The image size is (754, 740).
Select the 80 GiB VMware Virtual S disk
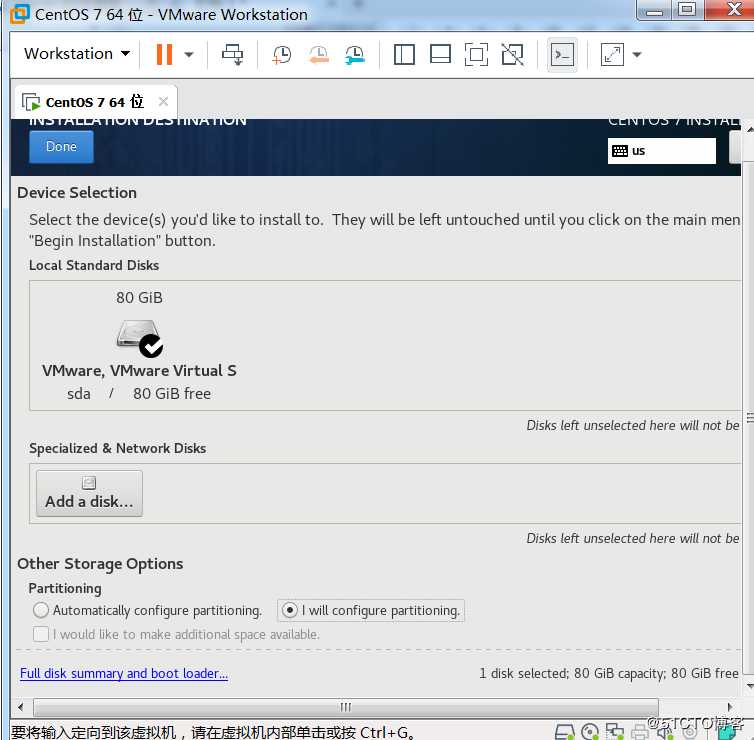139,346
